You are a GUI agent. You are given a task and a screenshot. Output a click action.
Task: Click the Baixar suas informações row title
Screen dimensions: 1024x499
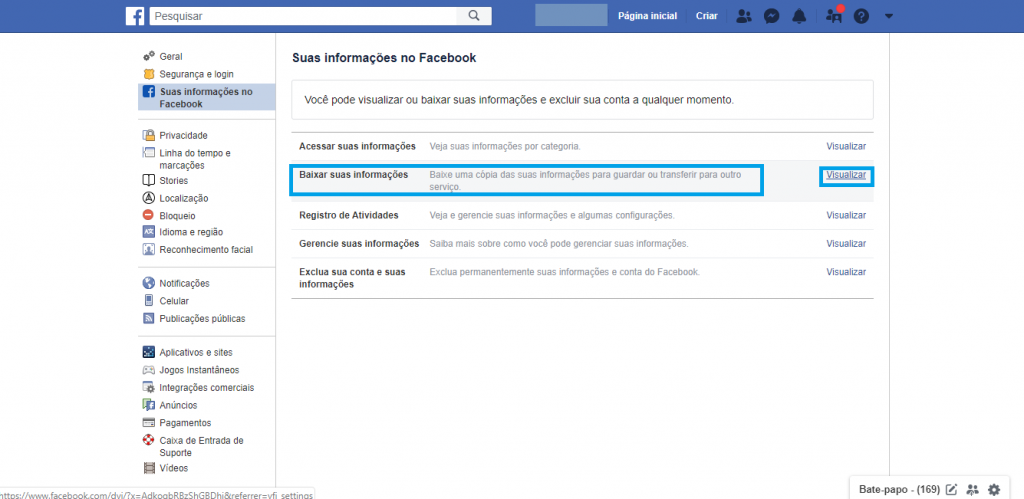click(x=353, y=174)
